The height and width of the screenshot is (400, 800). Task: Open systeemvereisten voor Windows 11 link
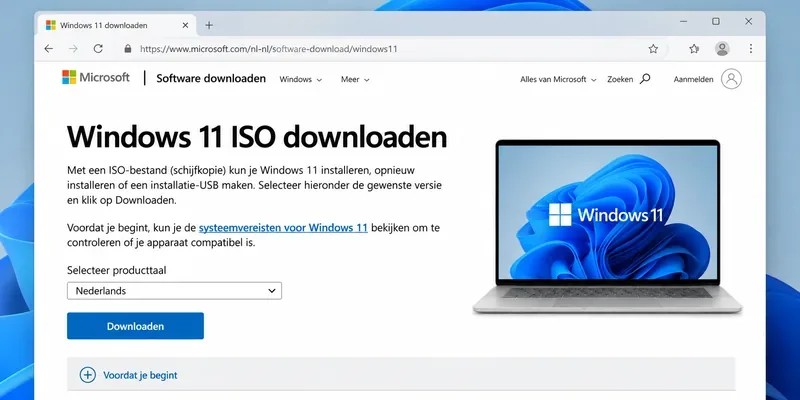(x=283, y=228)
